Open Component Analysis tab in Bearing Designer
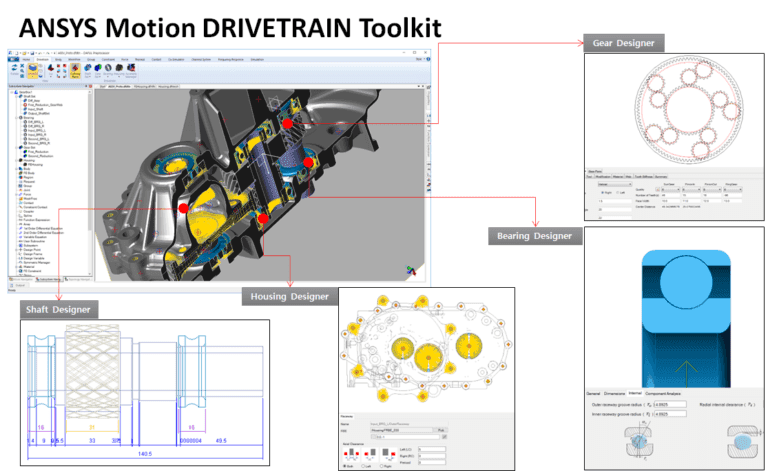 663,394
